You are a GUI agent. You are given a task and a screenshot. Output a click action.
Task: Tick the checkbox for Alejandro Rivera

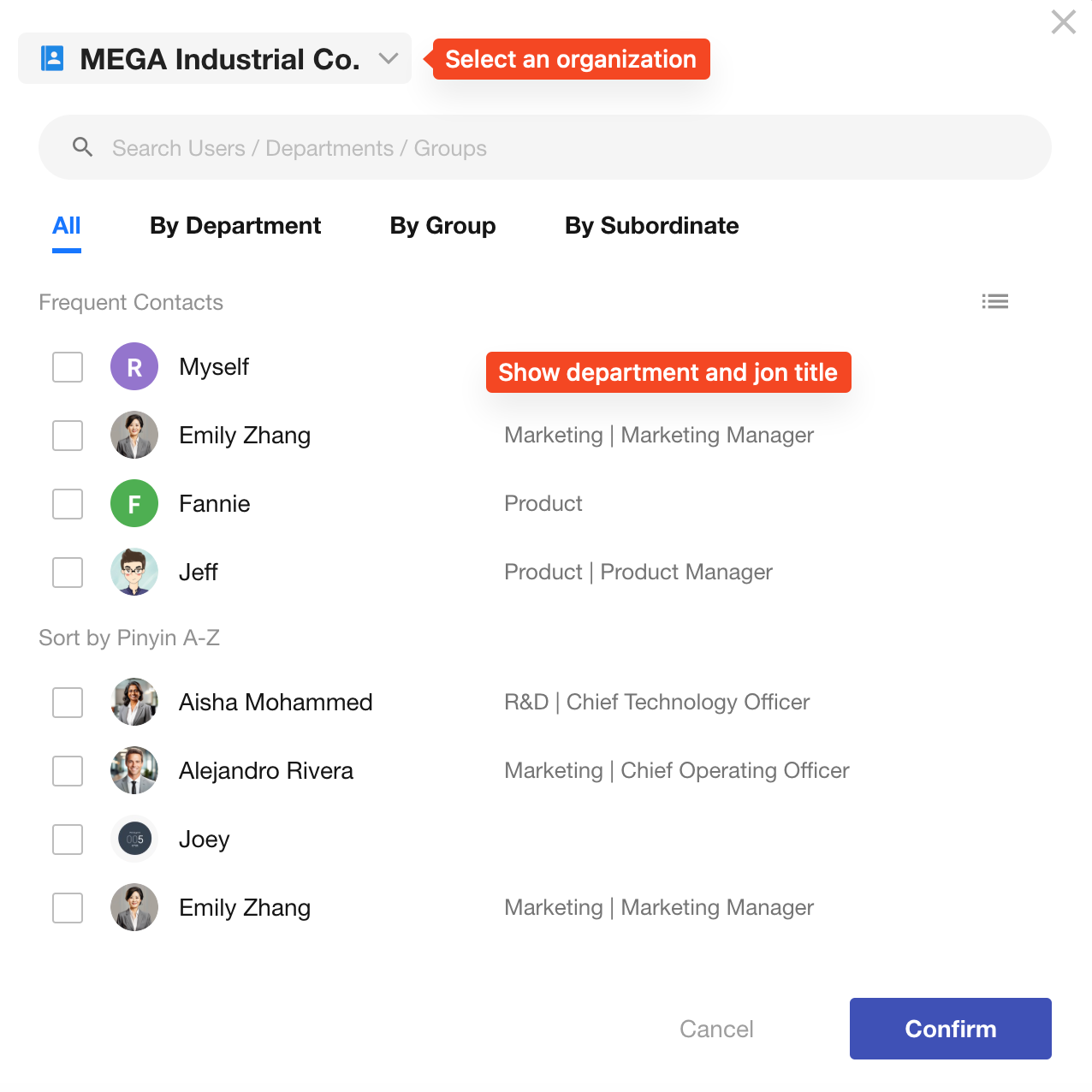click(68, 770)
